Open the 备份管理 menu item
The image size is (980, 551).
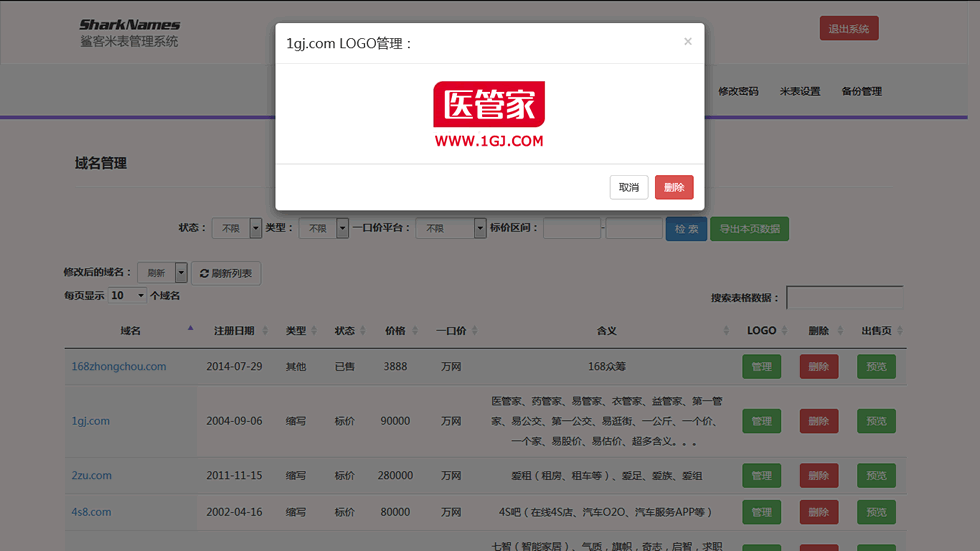[861, 91]
